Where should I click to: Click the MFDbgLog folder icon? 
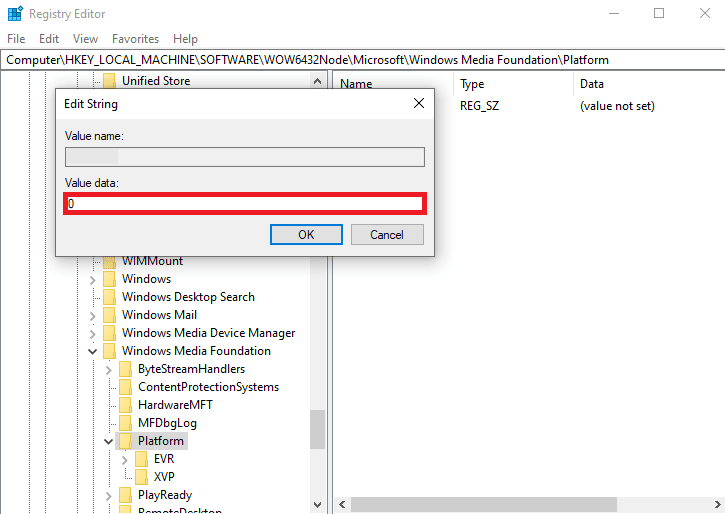[125, 423]
